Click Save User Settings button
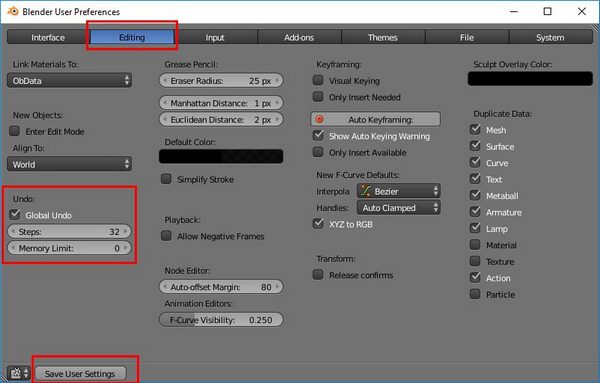 point(80,373)
